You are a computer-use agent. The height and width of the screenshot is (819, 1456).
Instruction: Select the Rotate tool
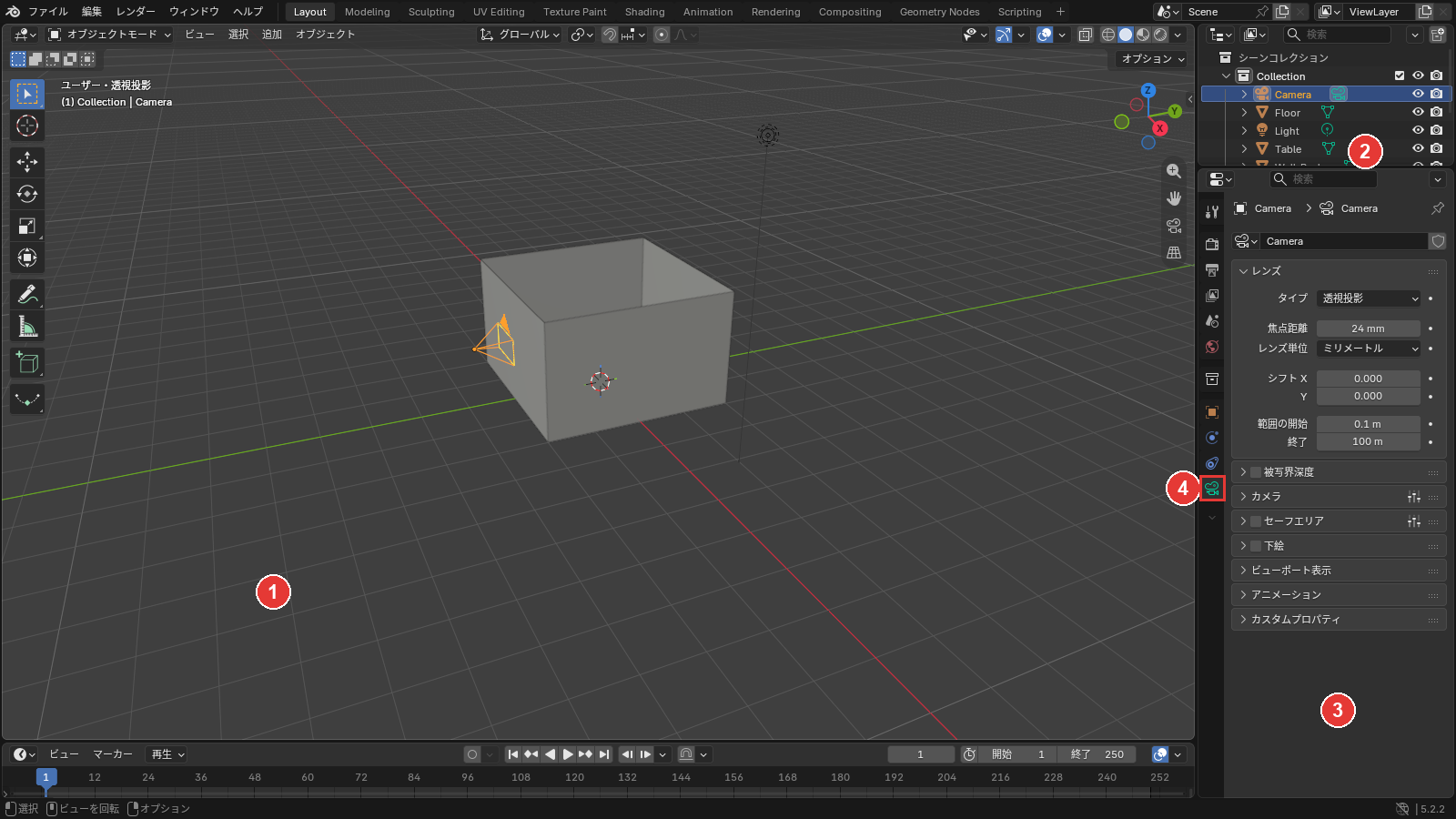27,194
